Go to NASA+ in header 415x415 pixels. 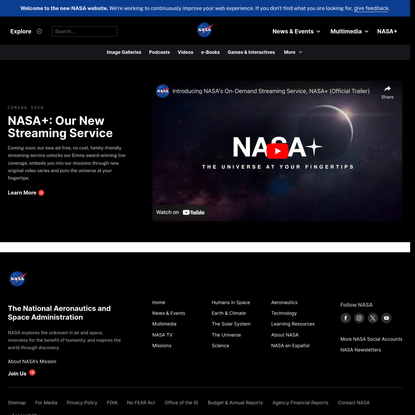pos(387,31)
